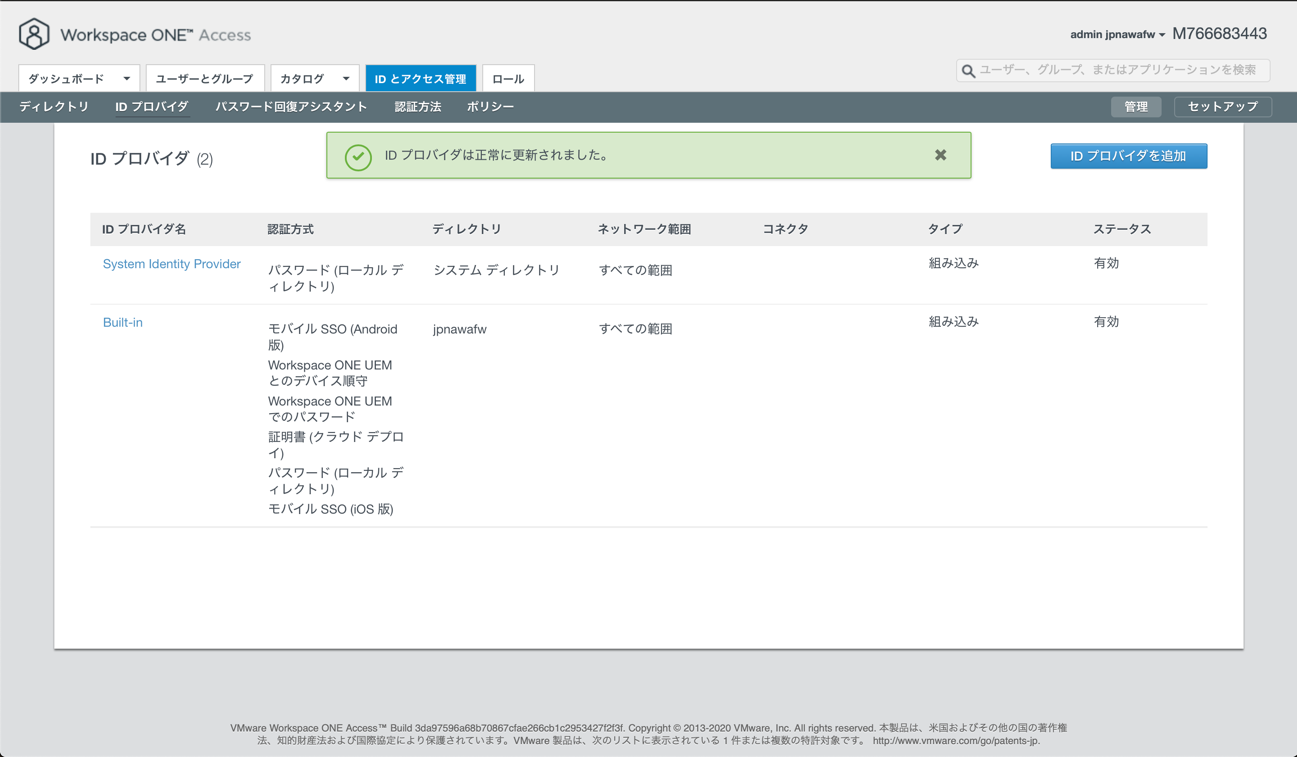Click モバイル SSO (Android 版) text
Screen dimensions: 1297x757
333,337
